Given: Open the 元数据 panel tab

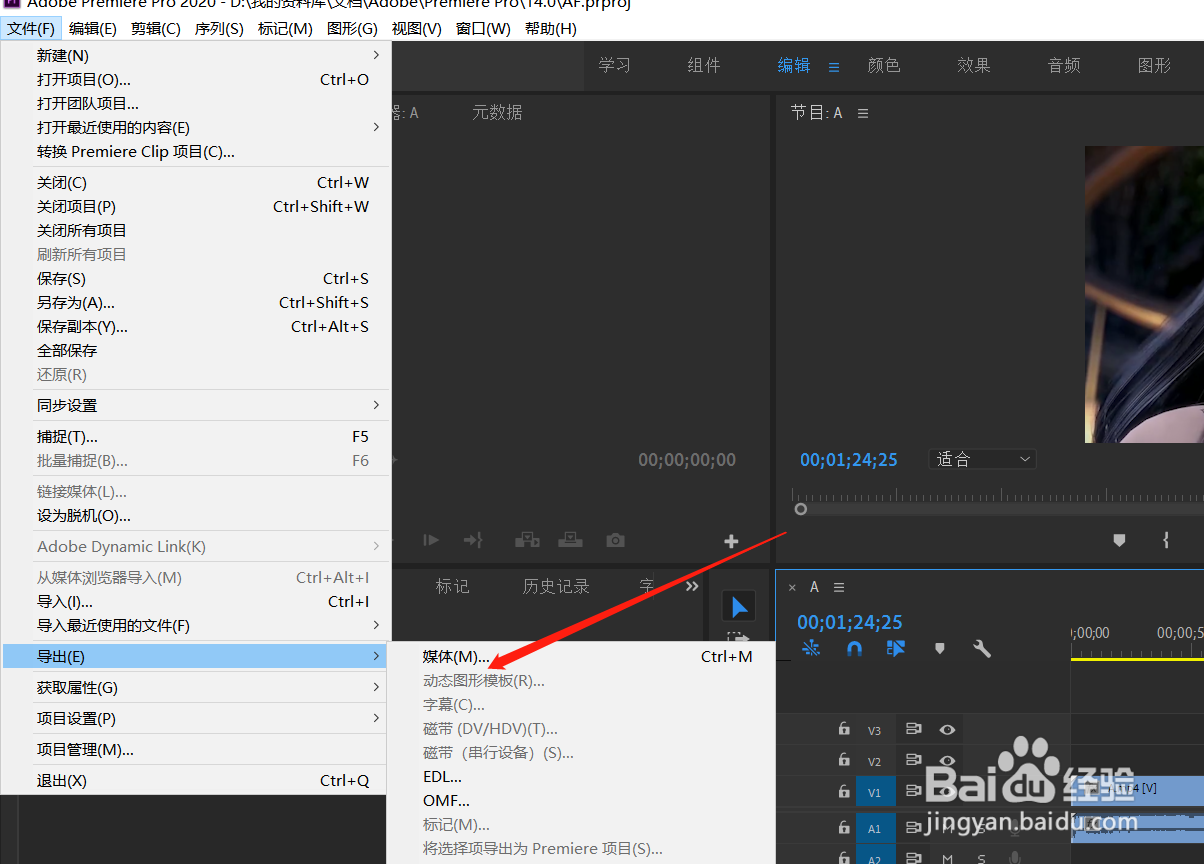Looking at the screenshot, I should [x=497, y=113].
